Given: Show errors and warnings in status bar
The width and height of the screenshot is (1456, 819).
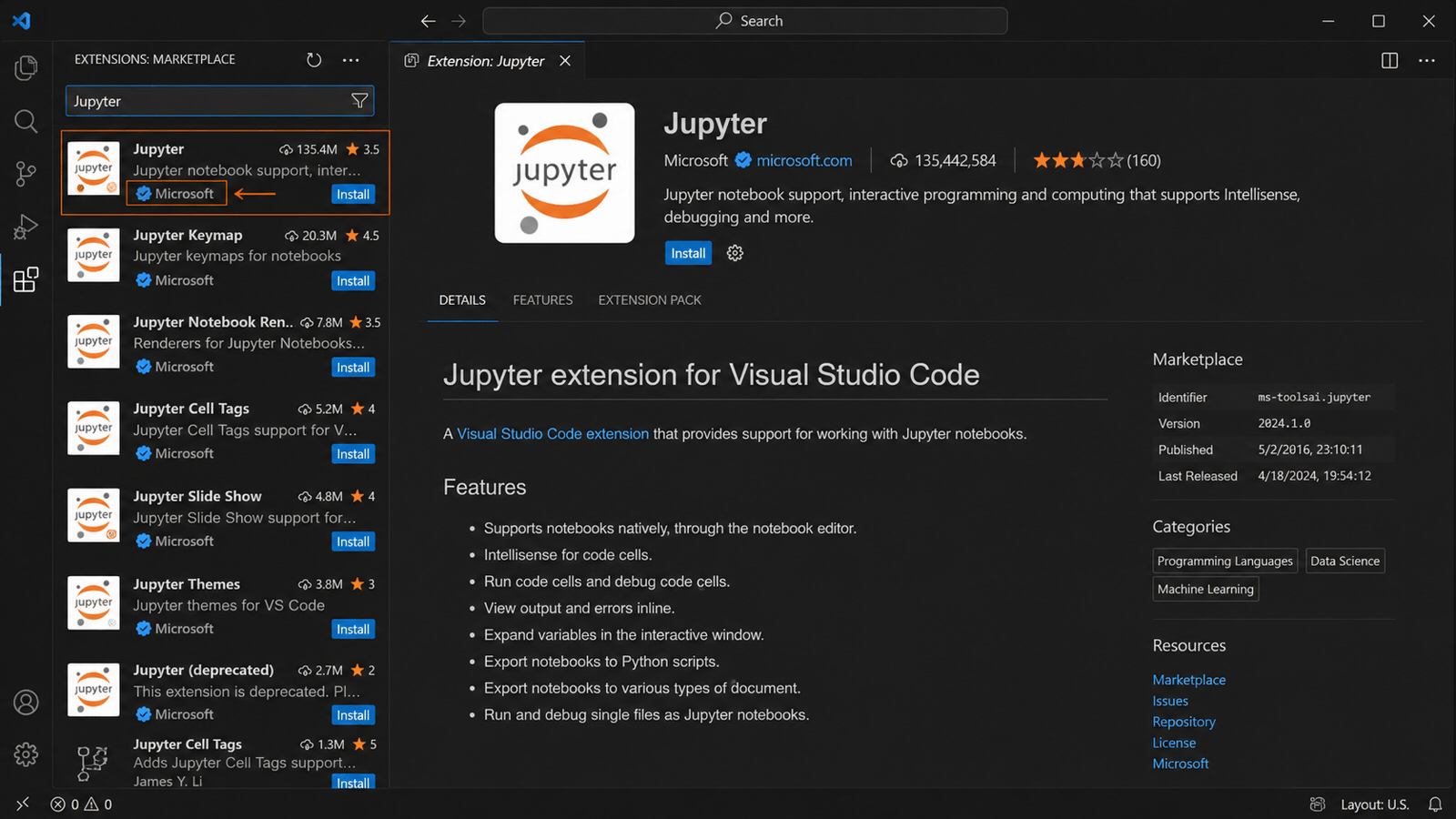Looking at the screenshot, I should 82,804.
